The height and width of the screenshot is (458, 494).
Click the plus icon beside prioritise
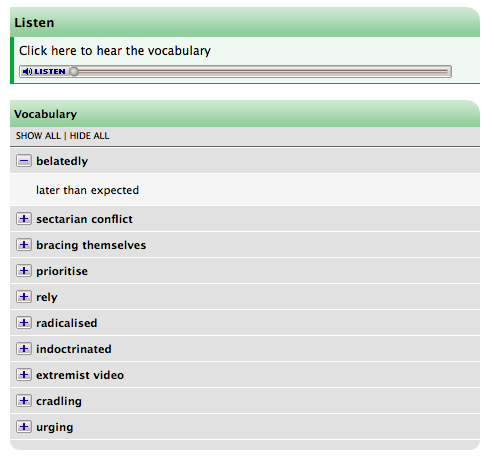coord(24,271)
